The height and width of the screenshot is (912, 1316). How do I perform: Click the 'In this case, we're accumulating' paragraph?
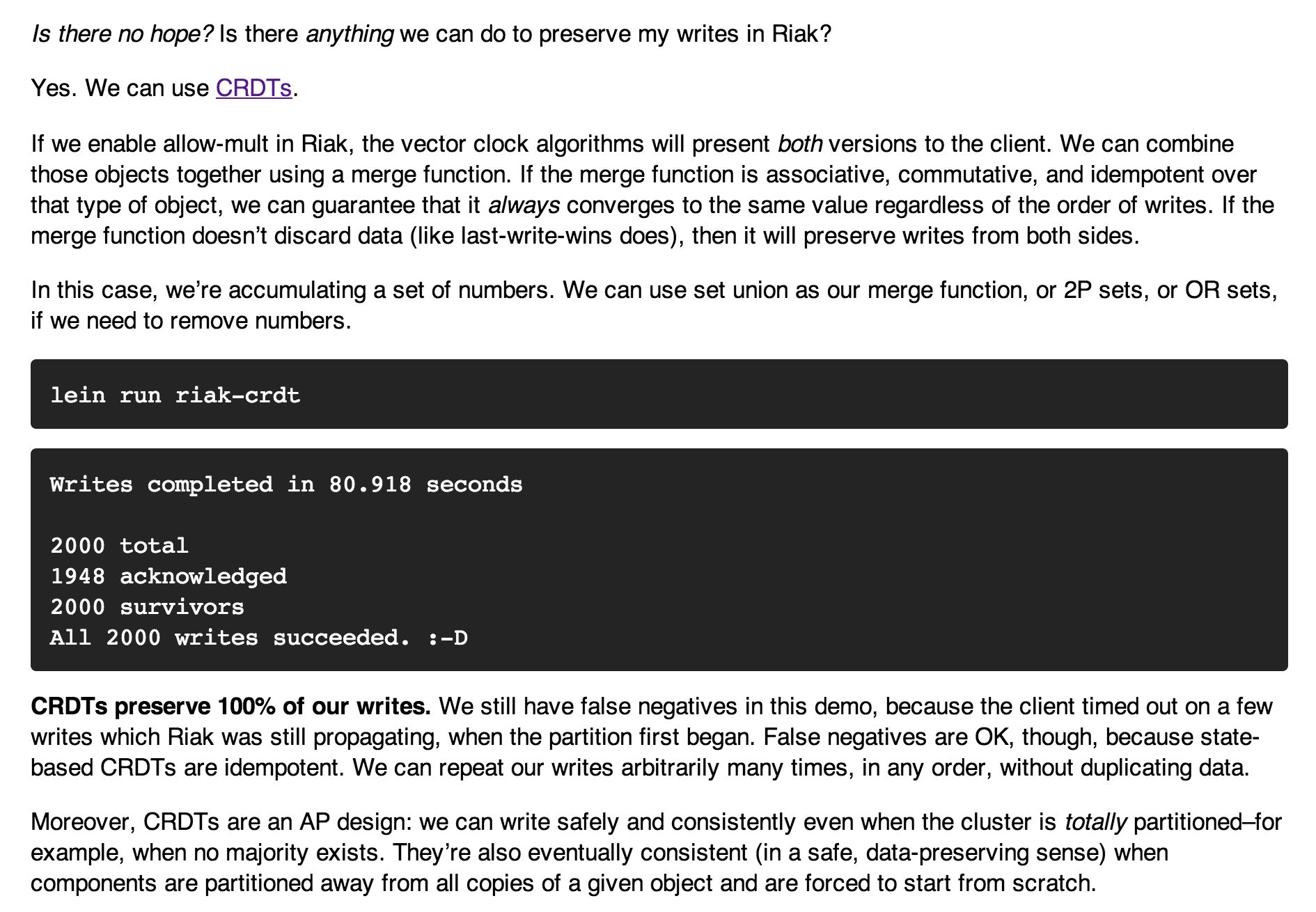coord(654,306)
